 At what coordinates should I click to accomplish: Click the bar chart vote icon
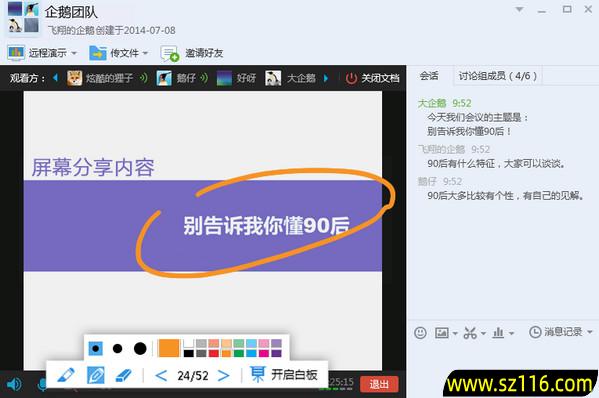pos(498,333)
